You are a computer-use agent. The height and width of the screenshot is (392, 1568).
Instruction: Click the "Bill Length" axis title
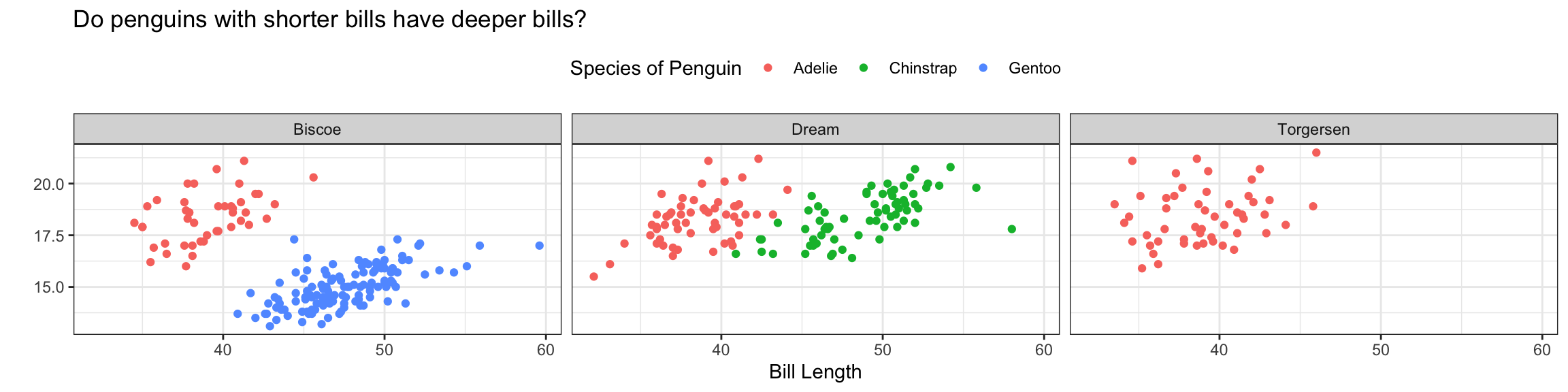pos(815,372)
